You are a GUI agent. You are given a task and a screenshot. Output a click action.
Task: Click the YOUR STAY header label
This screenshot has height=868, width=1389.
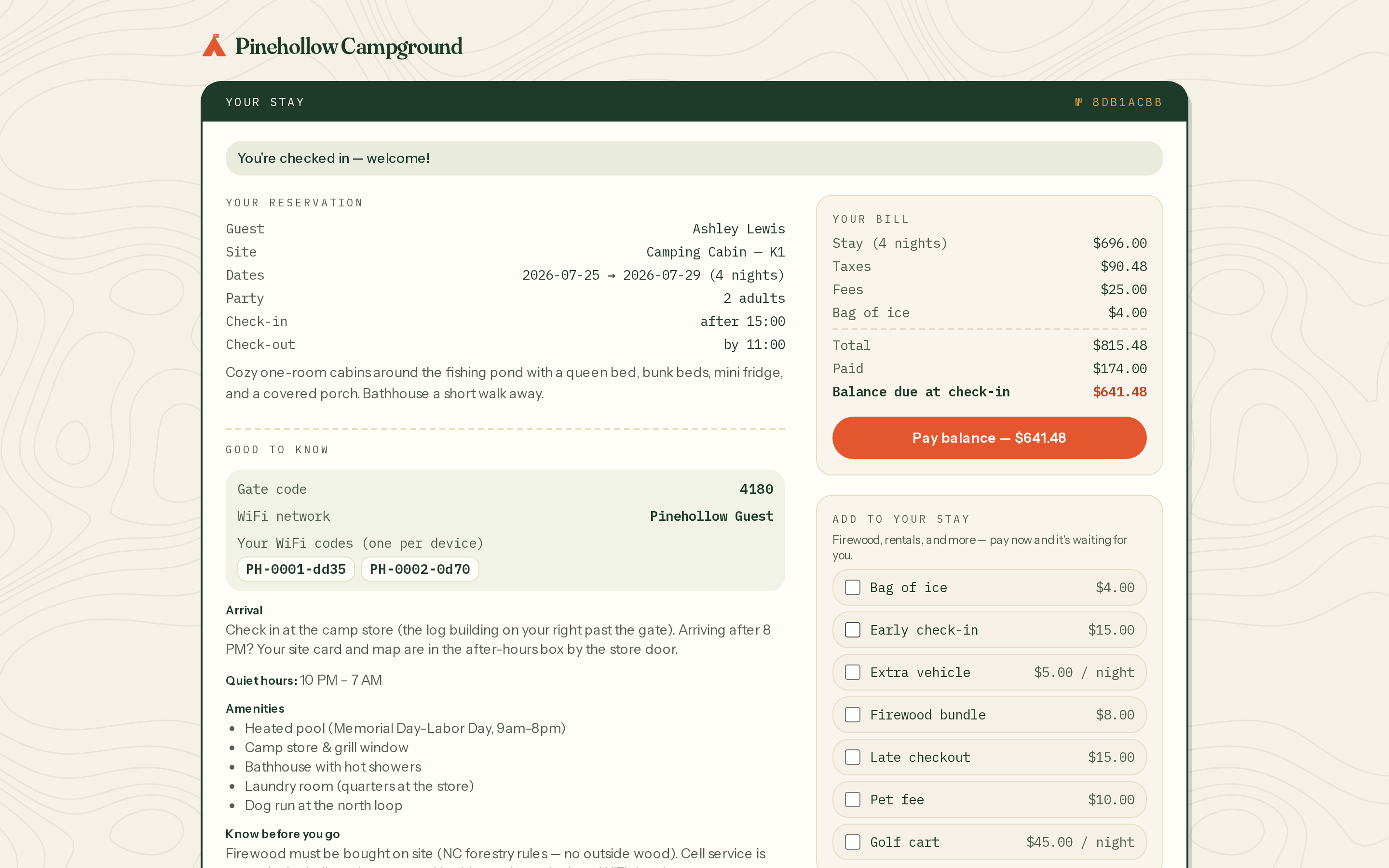265,102
